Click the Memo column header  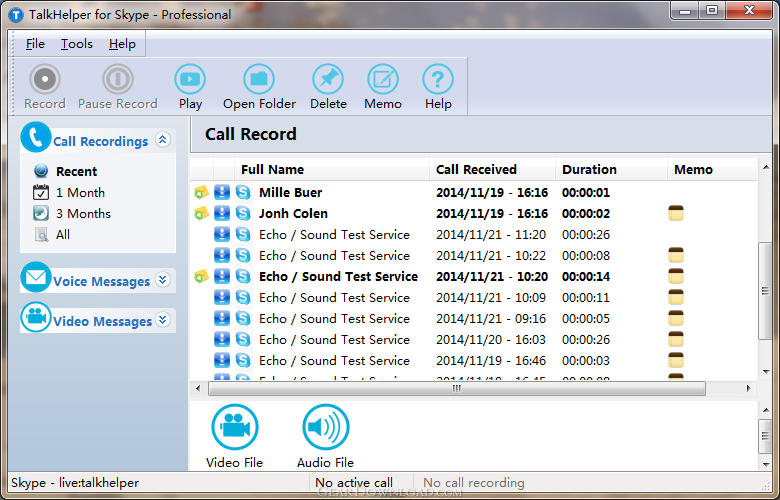(x=712, y=169)
